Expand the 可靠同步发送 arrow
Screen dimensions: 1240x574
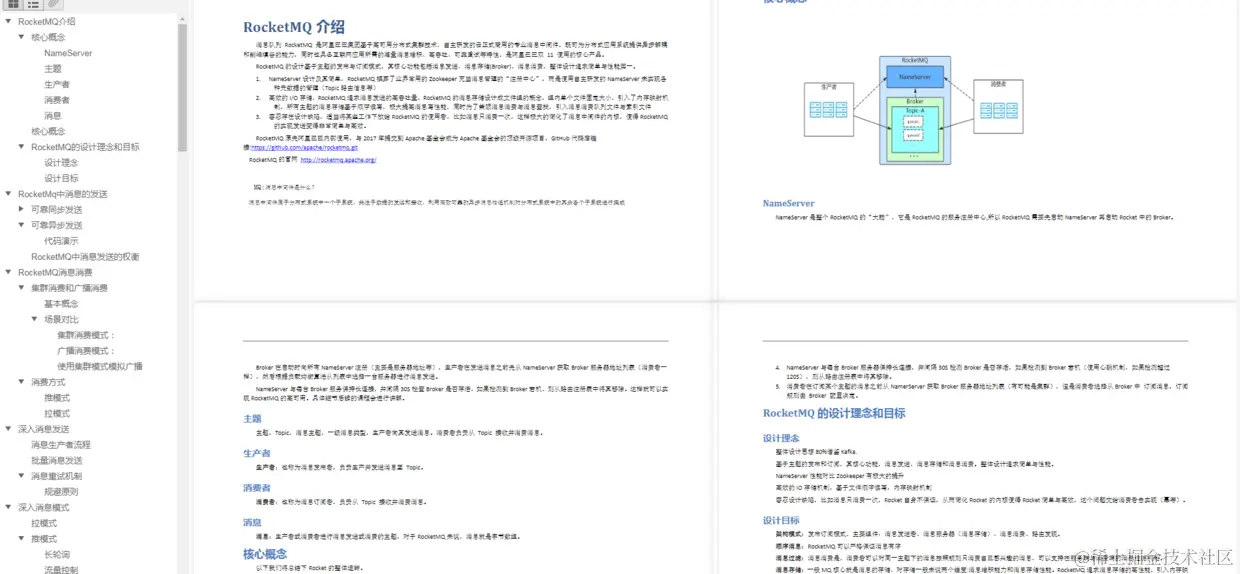[x=22, y=210]
